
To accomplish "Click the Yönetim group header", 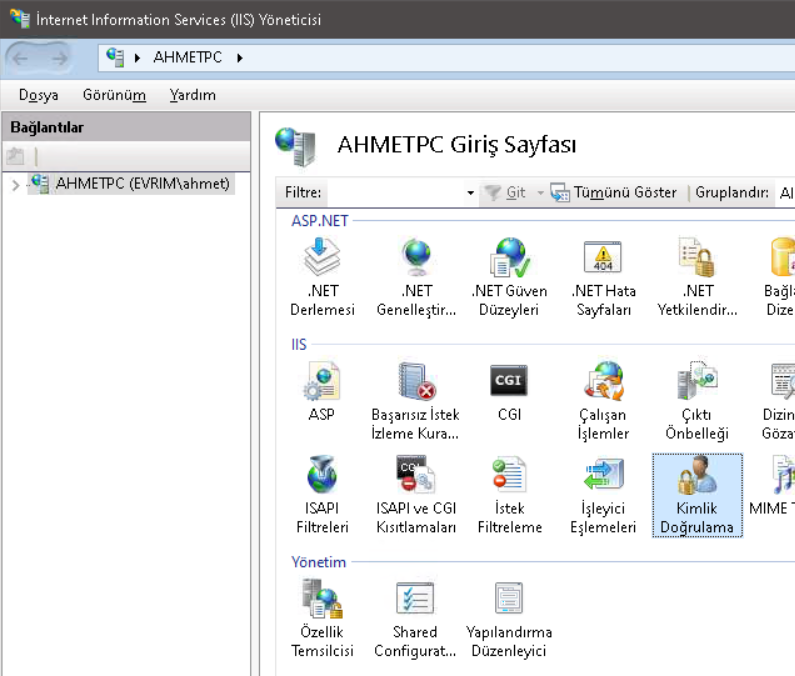I will click(318, 562).
